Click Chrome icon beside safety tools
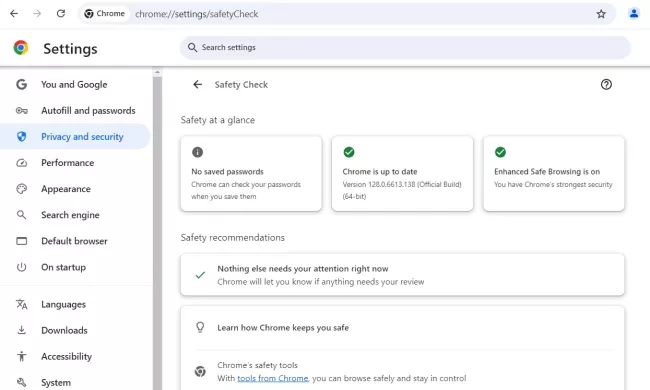The height and width of the screenshot is (390, 650). (x=200, y=371)
